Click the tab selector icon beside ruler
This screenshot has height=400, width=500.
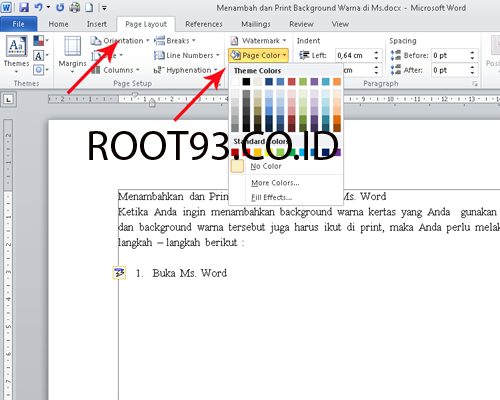[x=8, y=99]
